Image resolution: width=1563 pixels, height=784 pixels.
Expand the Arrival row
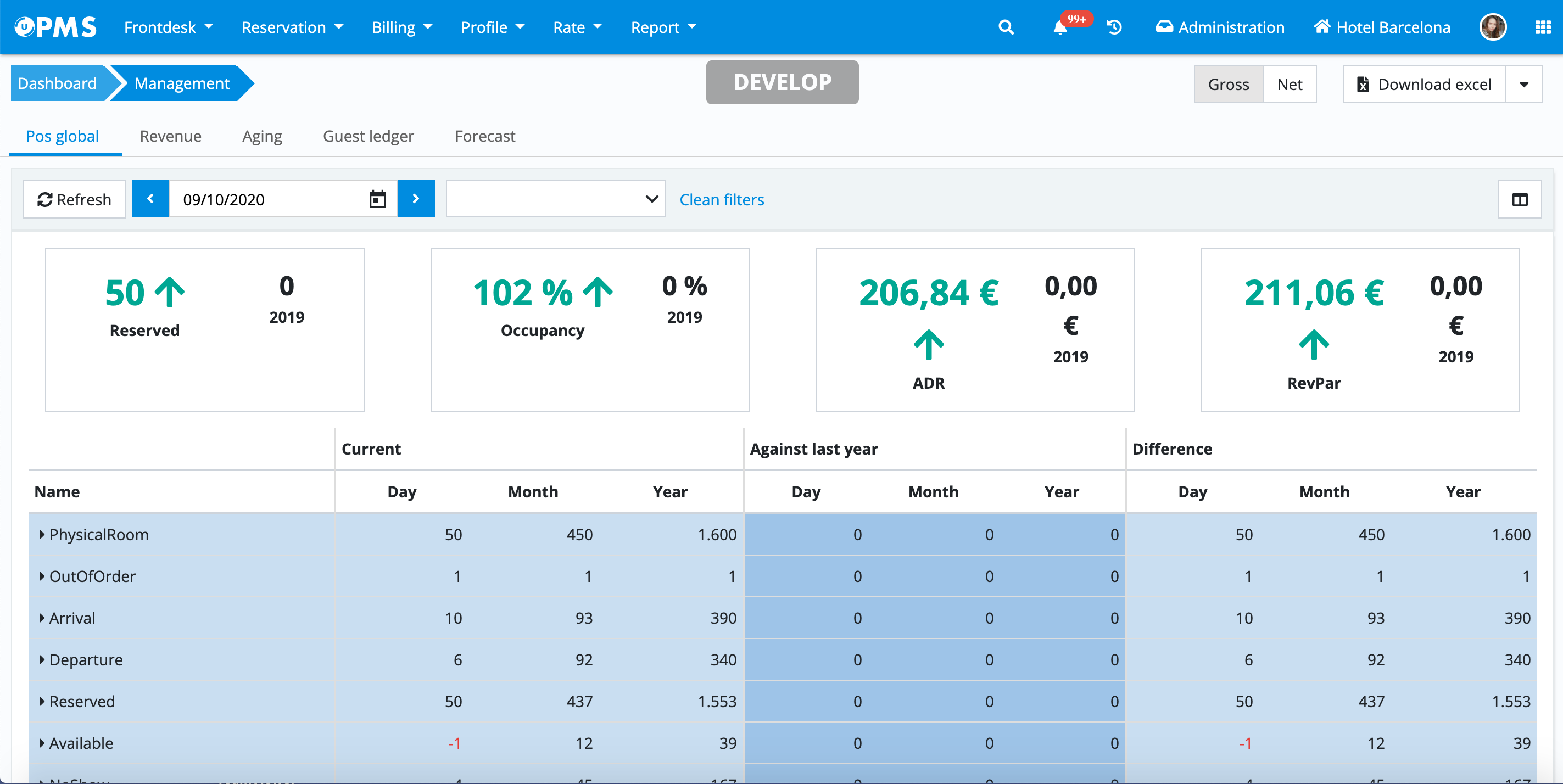[42, 618]
